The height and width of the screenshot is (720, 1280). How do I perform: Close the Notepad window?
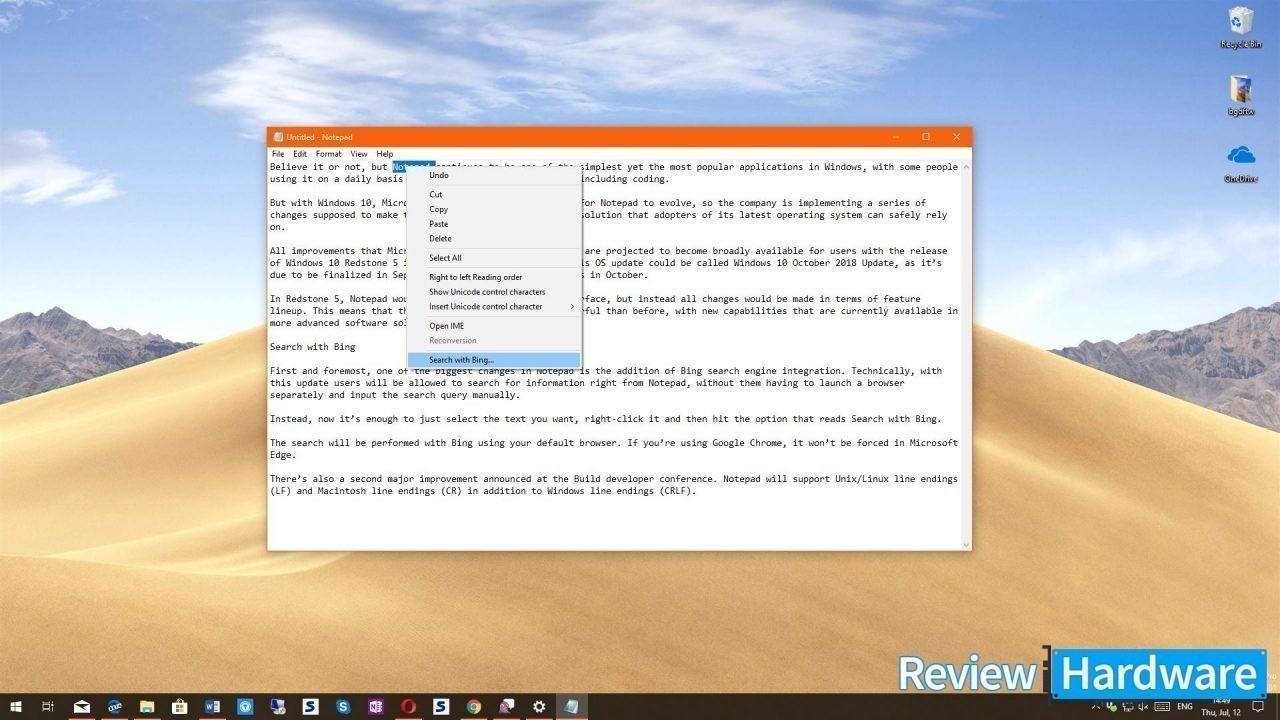(957, 137)
